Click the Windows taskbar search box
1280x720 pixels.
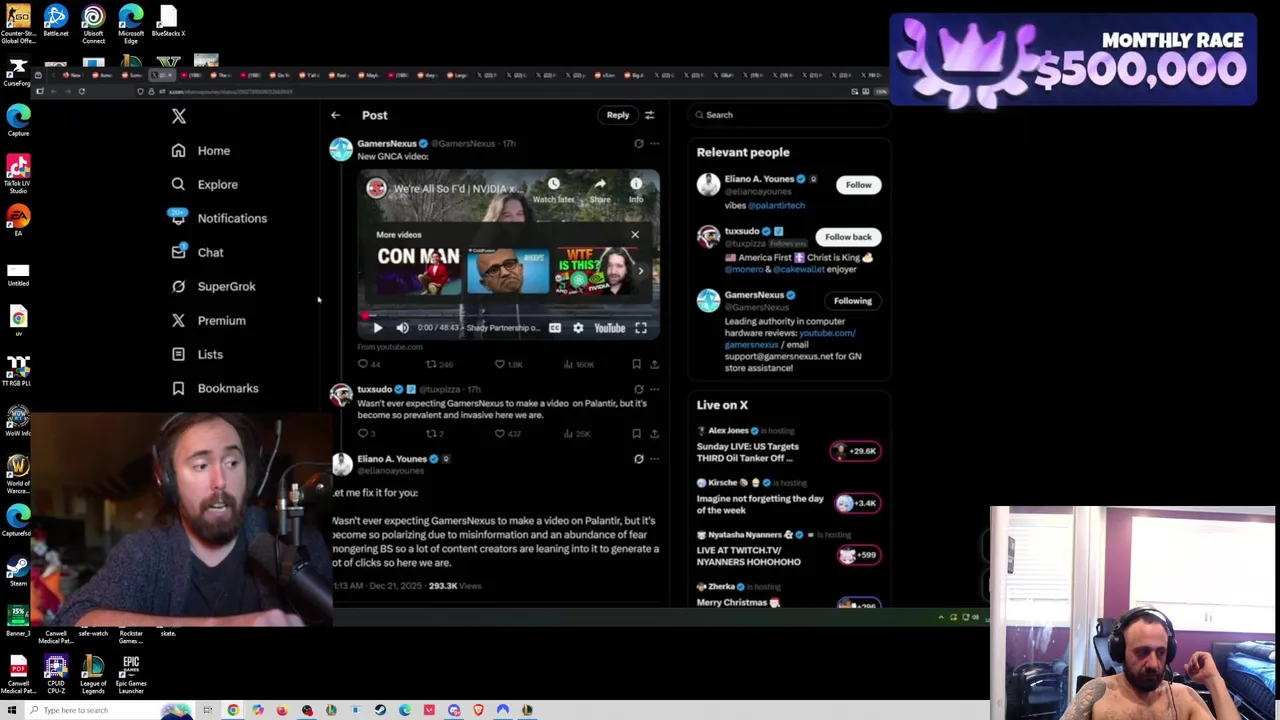(x=108, y=710)
